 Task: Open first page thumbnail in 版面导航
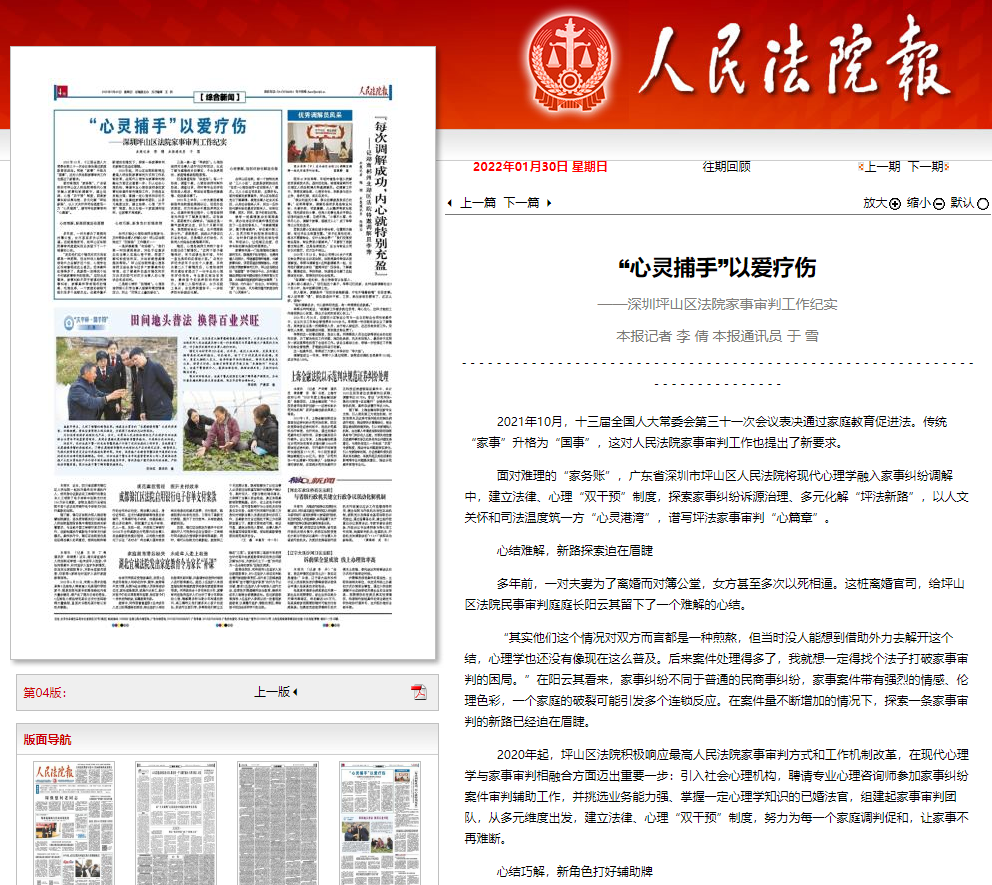(x=74, y=823)
